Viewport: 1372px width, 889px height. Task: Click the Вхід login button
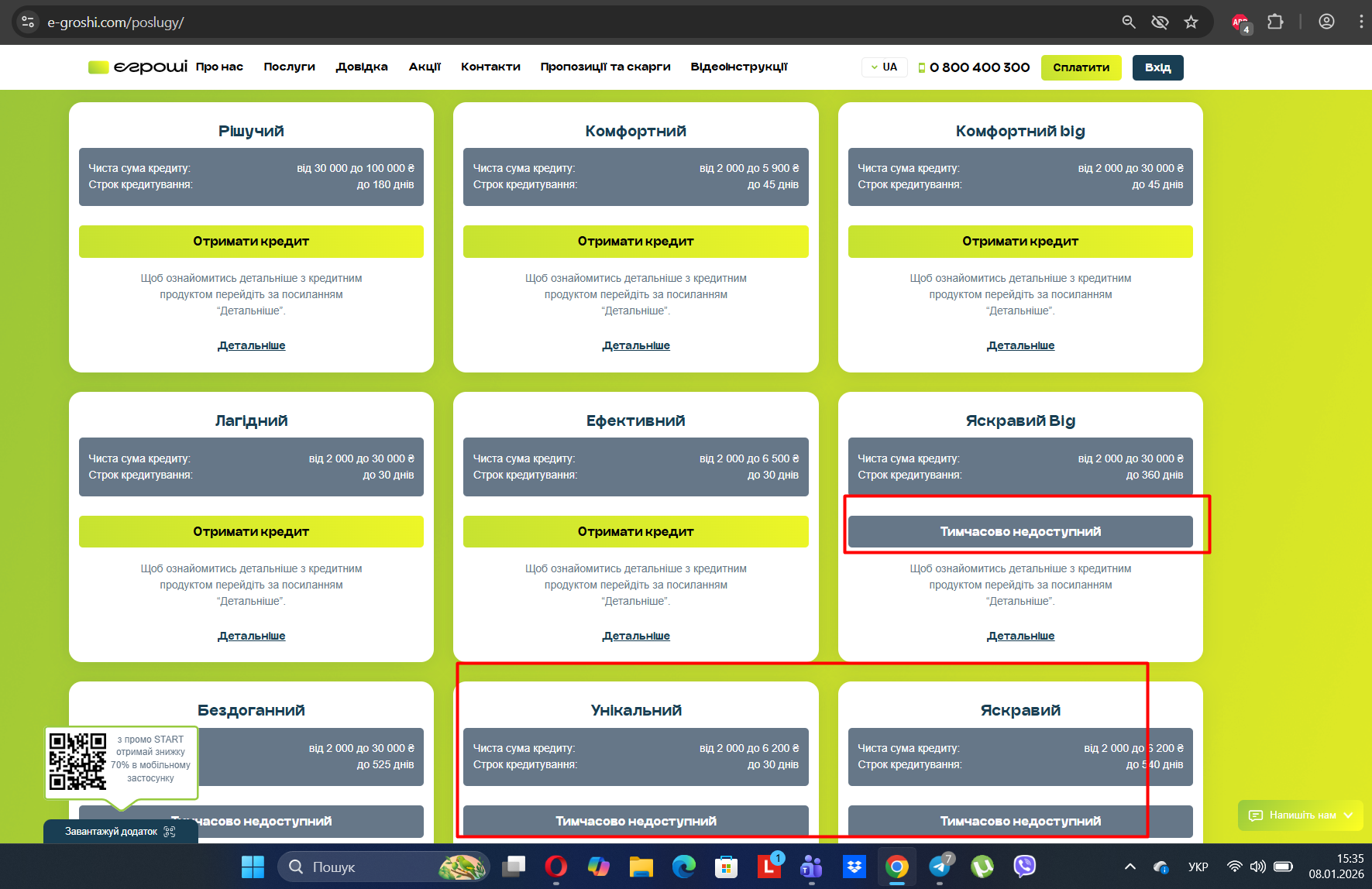tap(1158, 67)
